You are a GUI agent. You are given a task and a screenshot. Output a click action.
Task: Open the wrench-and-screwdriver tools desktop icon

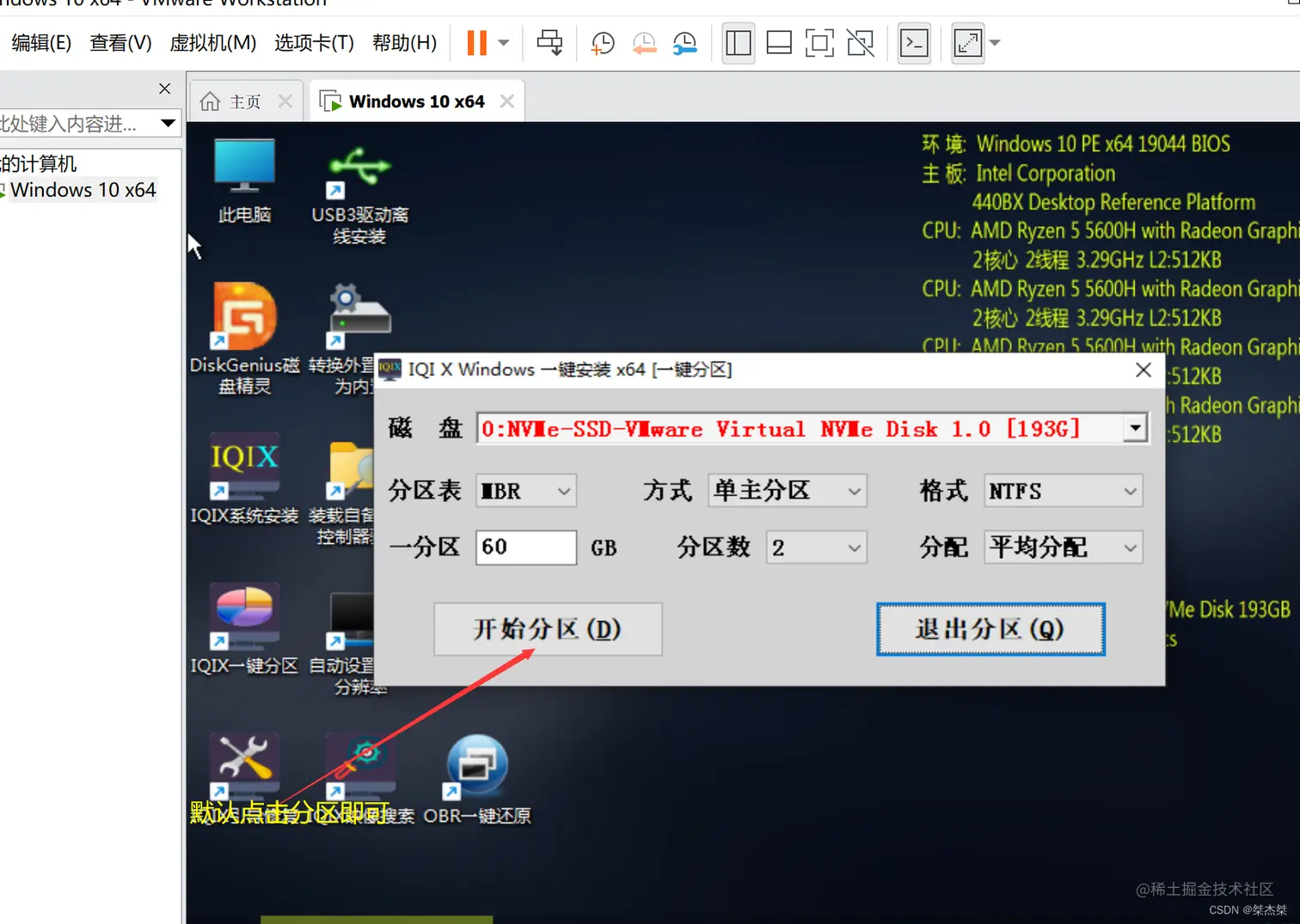[244, 767]
